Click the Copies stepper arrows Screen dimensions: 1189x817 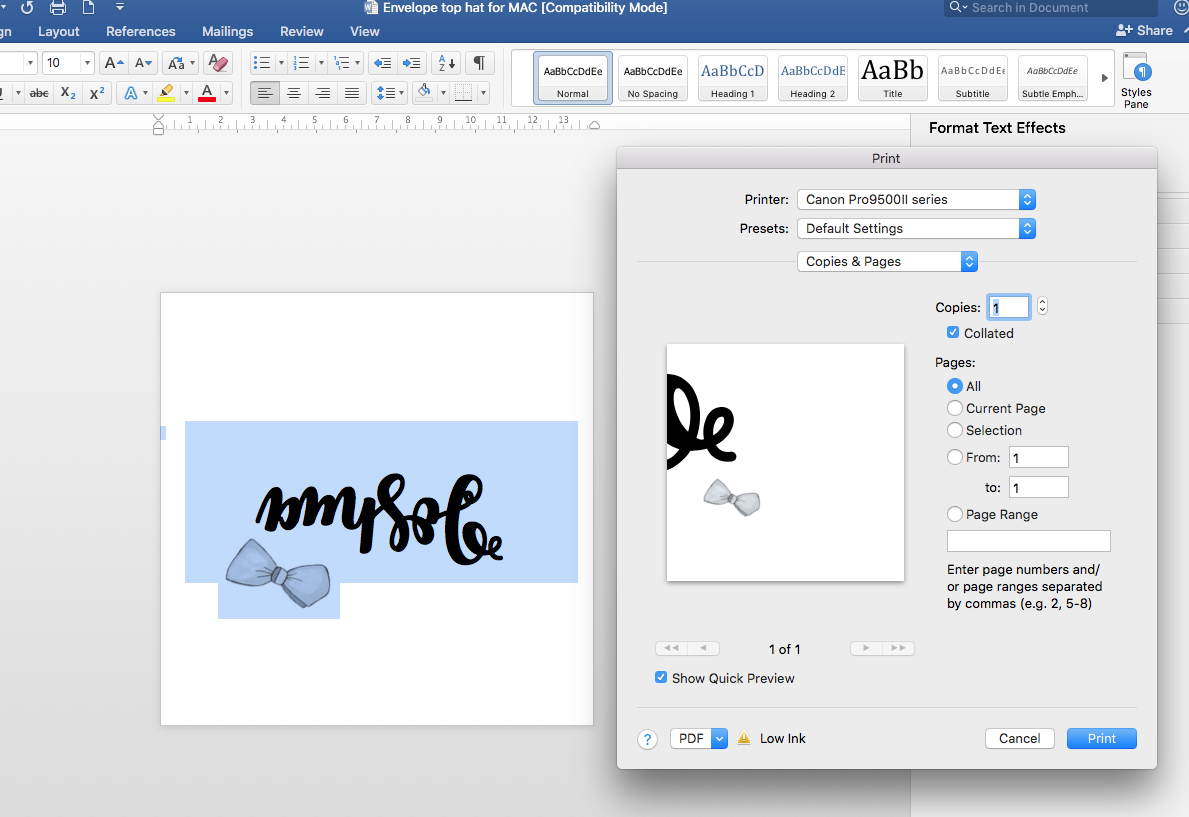[1042, 306]
